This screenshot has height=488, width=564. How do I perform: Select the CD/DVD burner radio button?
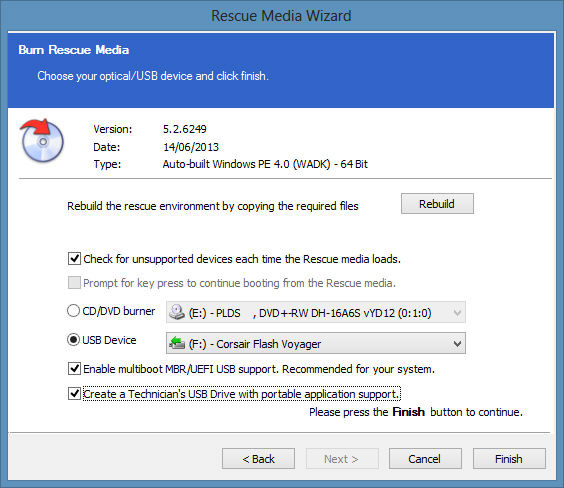coord(73,311)
